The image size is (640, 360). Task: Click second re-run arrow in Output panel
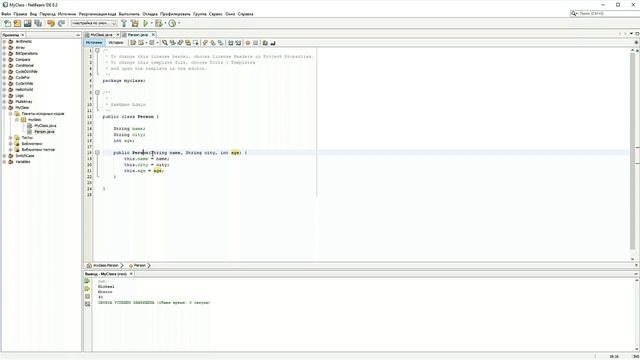coord(87,289)
